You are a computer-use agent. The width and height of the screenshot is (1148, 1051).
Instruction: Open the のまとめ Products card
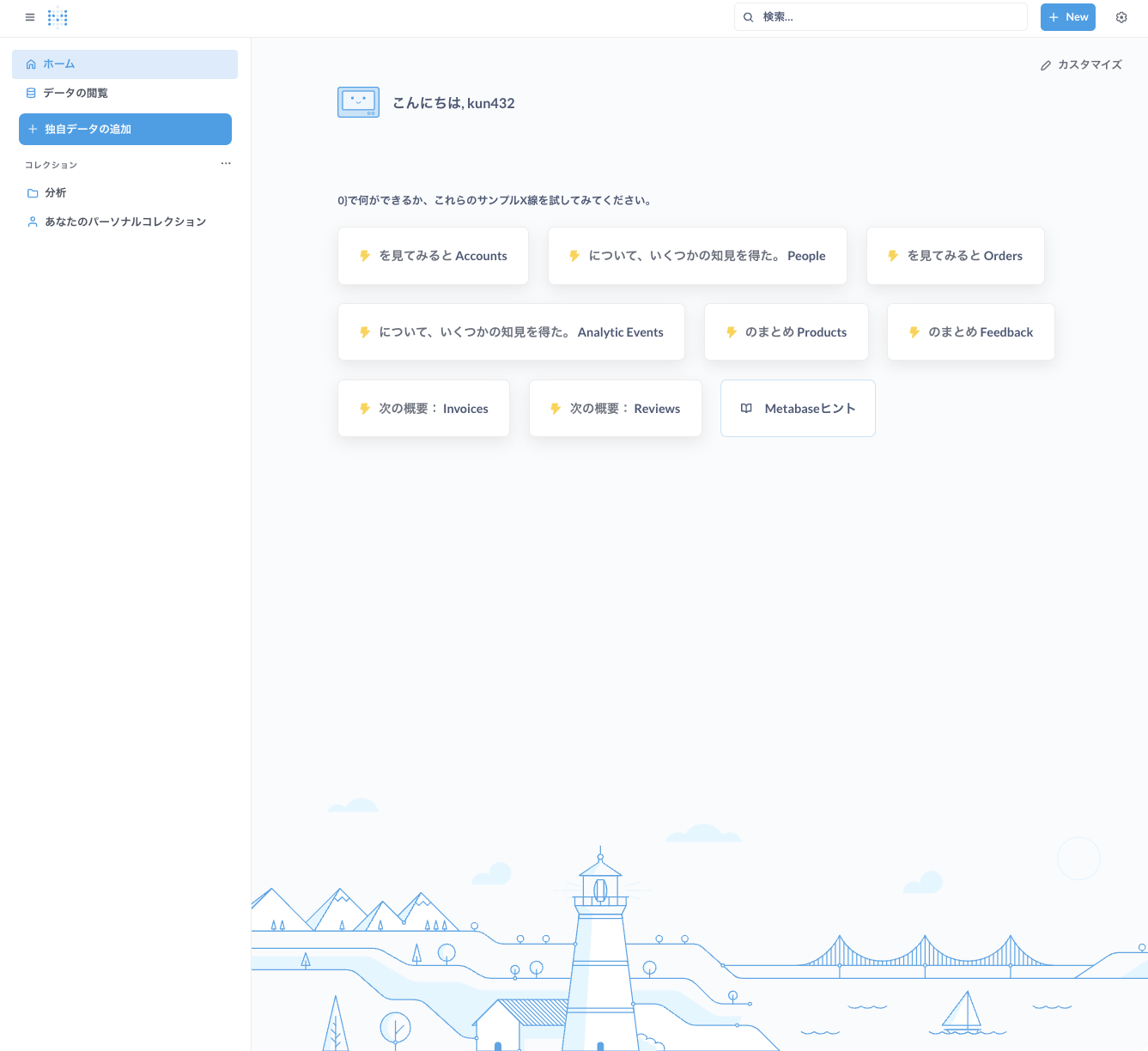786,332
